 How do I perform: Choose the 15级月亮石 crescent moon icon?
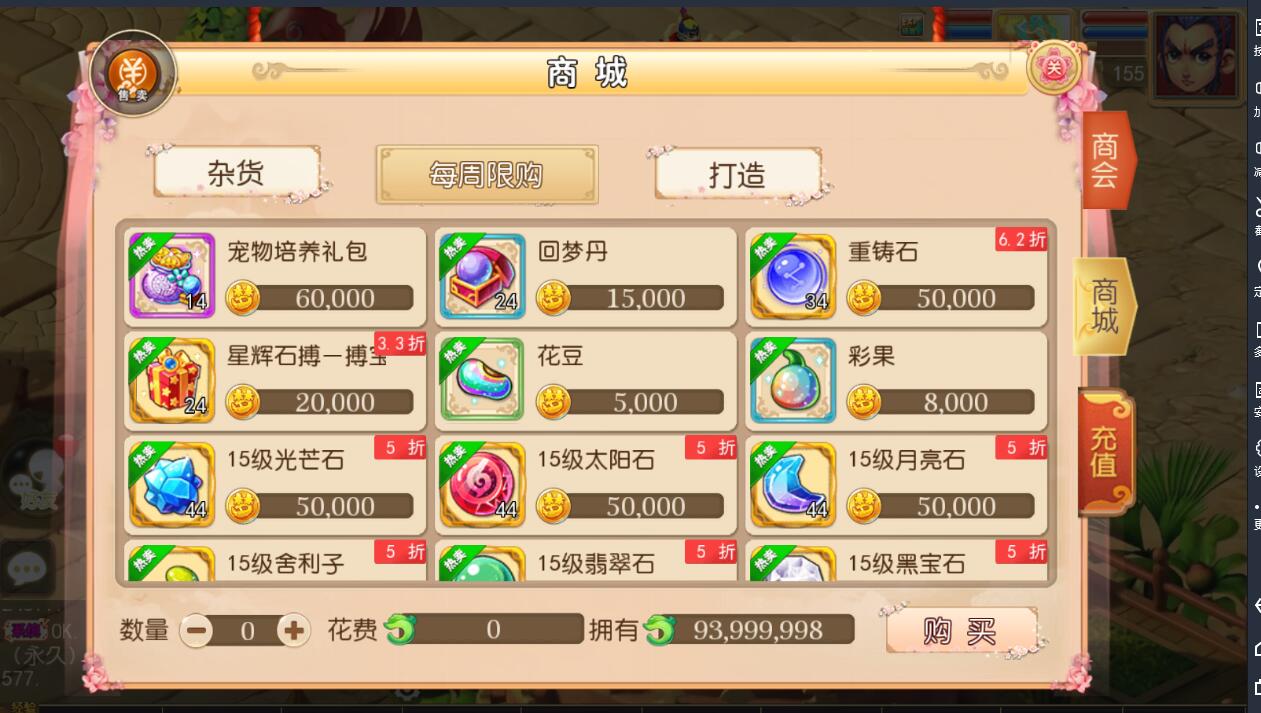pos(793,484)
